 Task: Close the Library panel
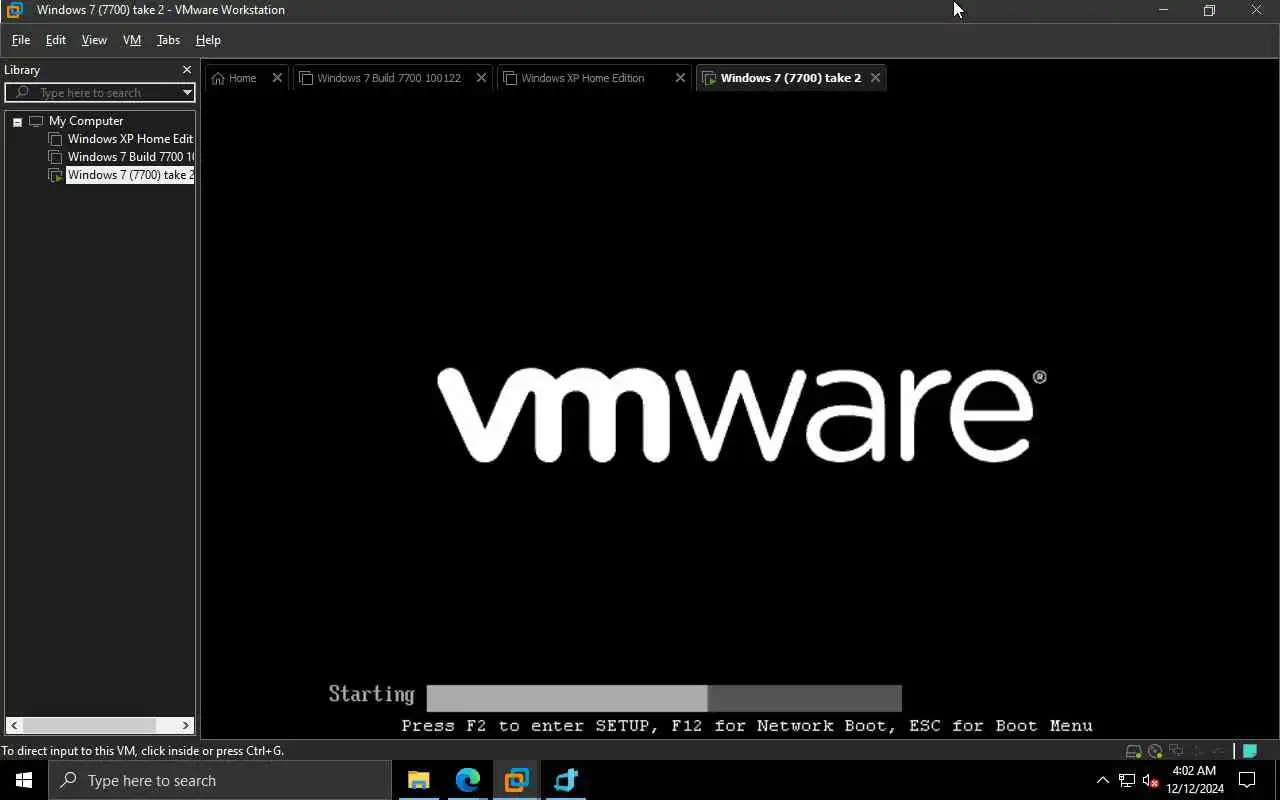[186, 70]
